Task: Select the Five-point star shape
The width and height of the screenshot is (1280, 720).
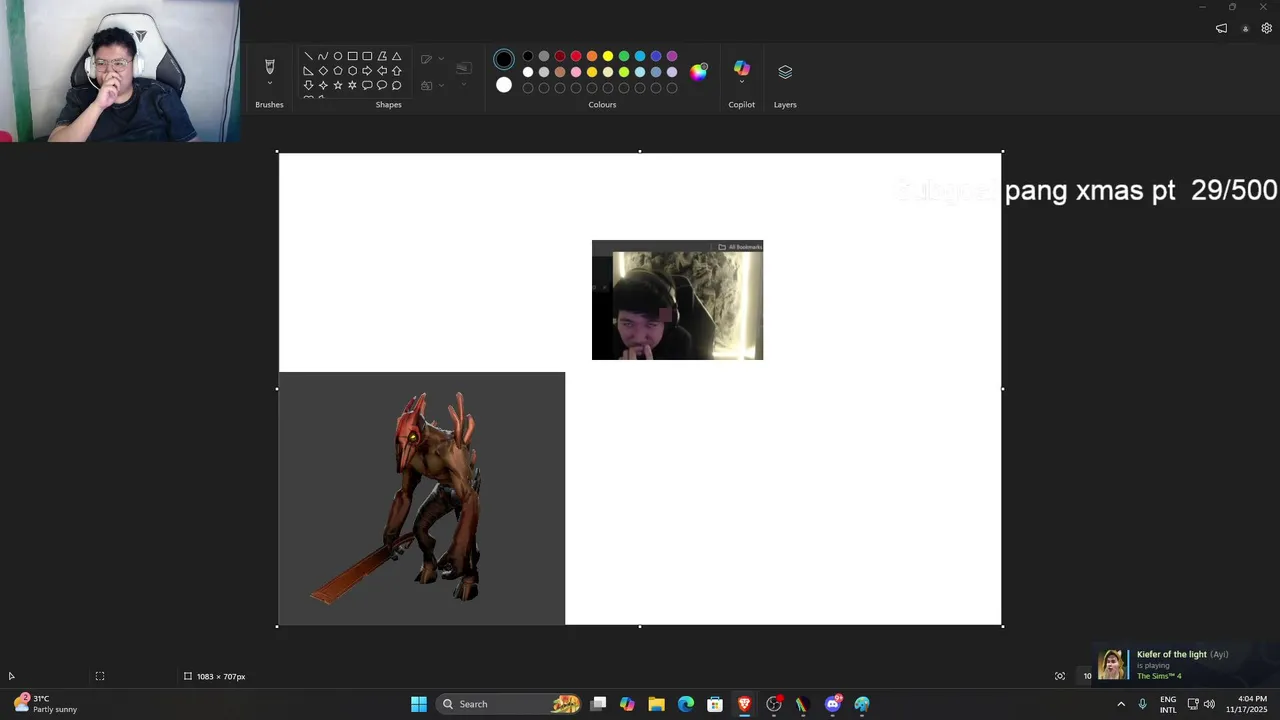Action: tap(338, 85)
